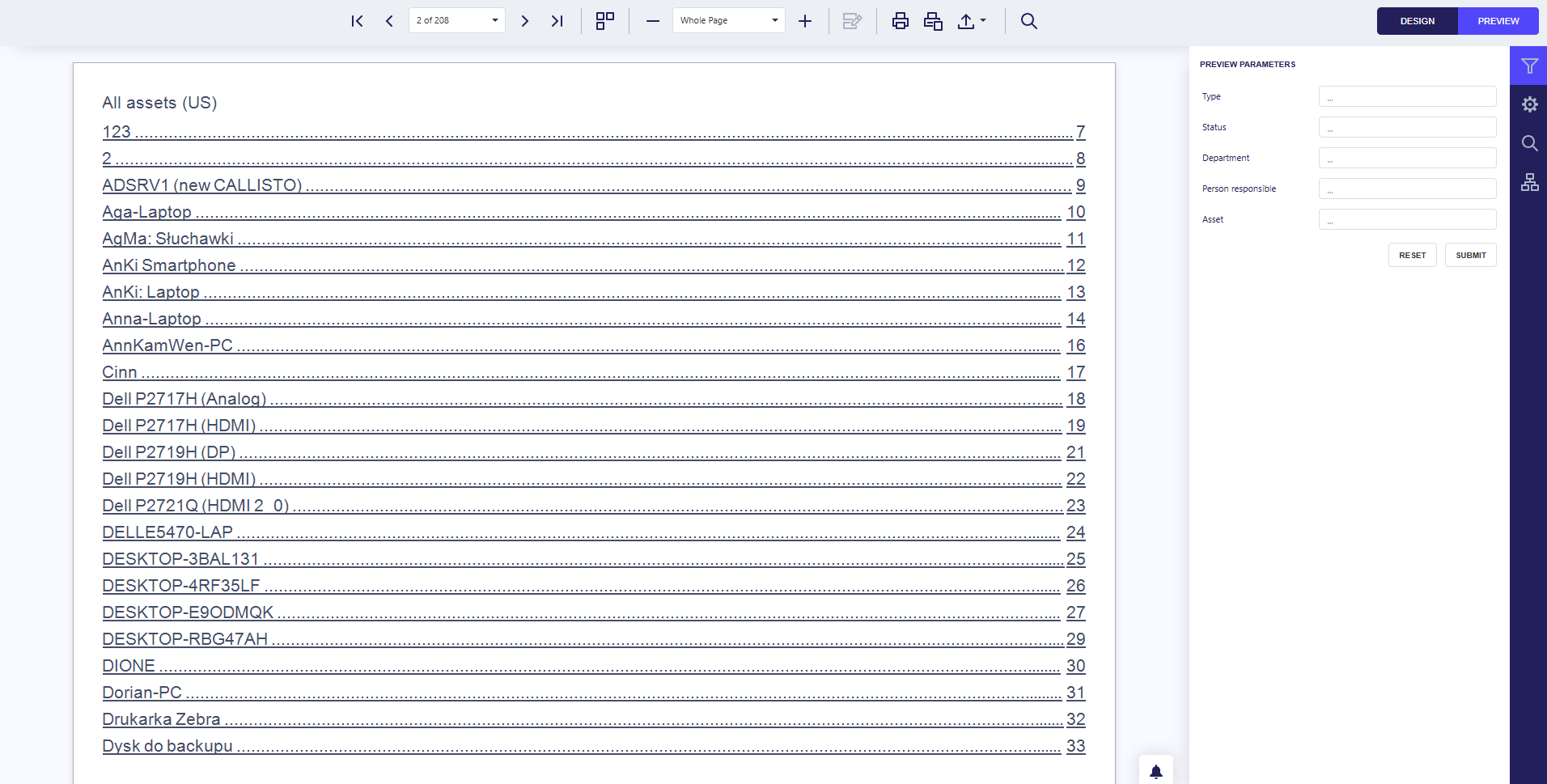The height and width of the screenshot is (784, 1547).
Task: Reset the preview parameters
Action: [1412, 255]
